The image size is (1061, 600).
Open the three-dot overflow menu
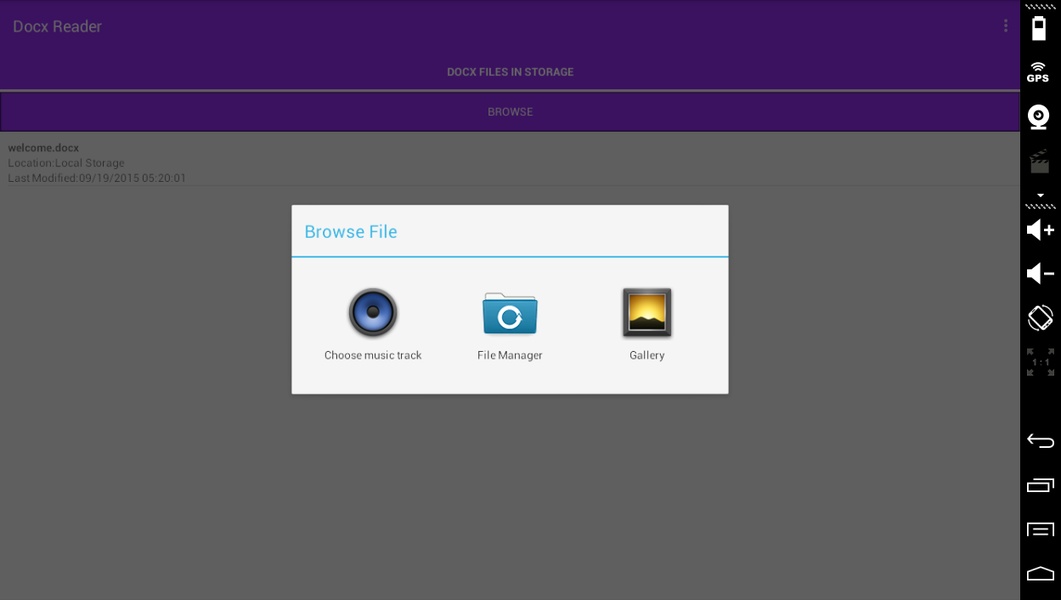(1006, 26)
